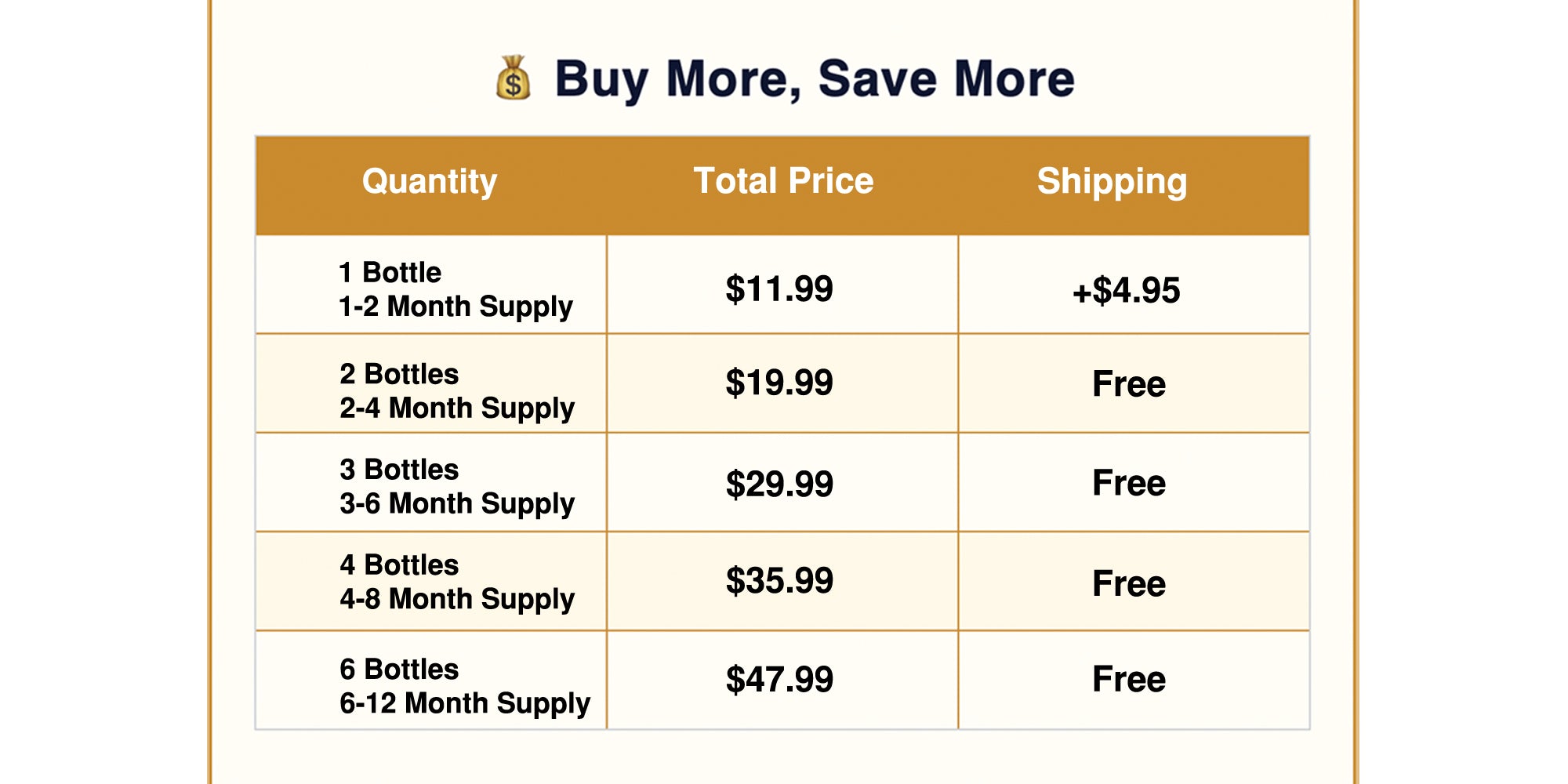Select the 1 Bottle quantity row
Image resolution: width=1568 pixels, height=784 pixels.
pyautogui.click(x=456, y=289)
